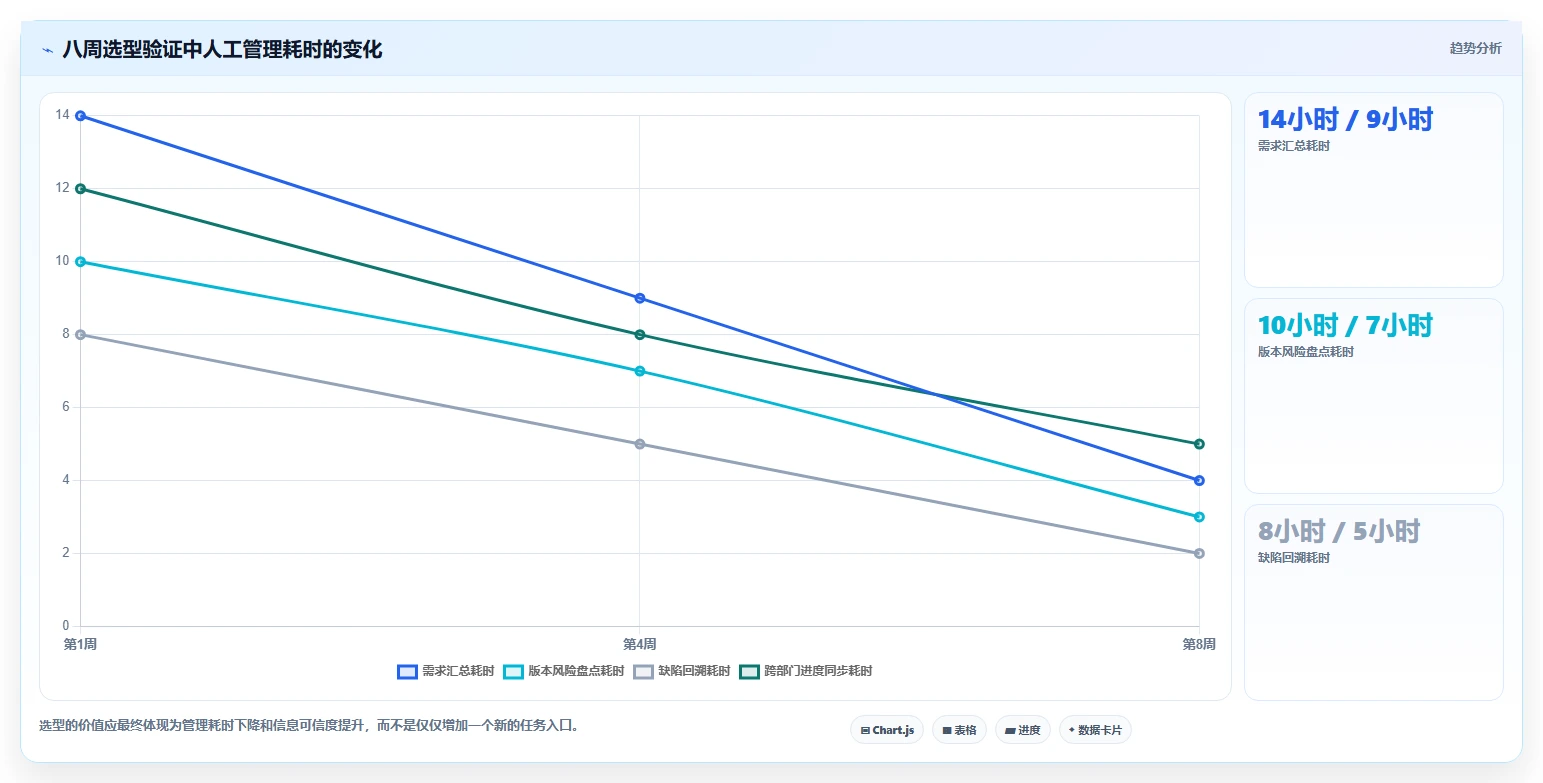This screenshot has width=1543, height=783.
Task: Open the 8小时 / 5小时 stat card
Action: [x=1373, y=602]
